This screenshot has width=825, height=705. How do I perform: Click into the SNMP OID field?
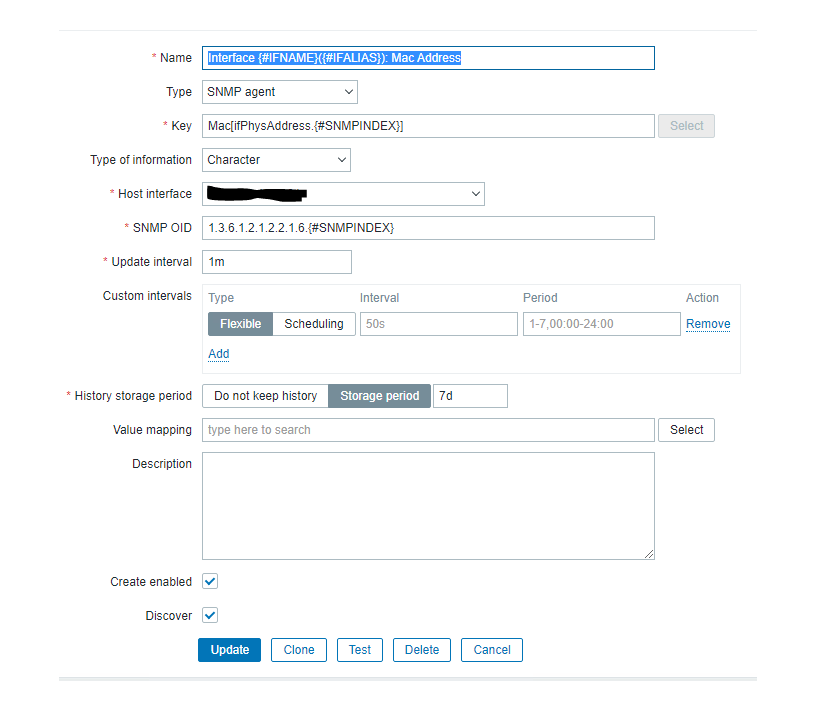click(x=428, y=228)
